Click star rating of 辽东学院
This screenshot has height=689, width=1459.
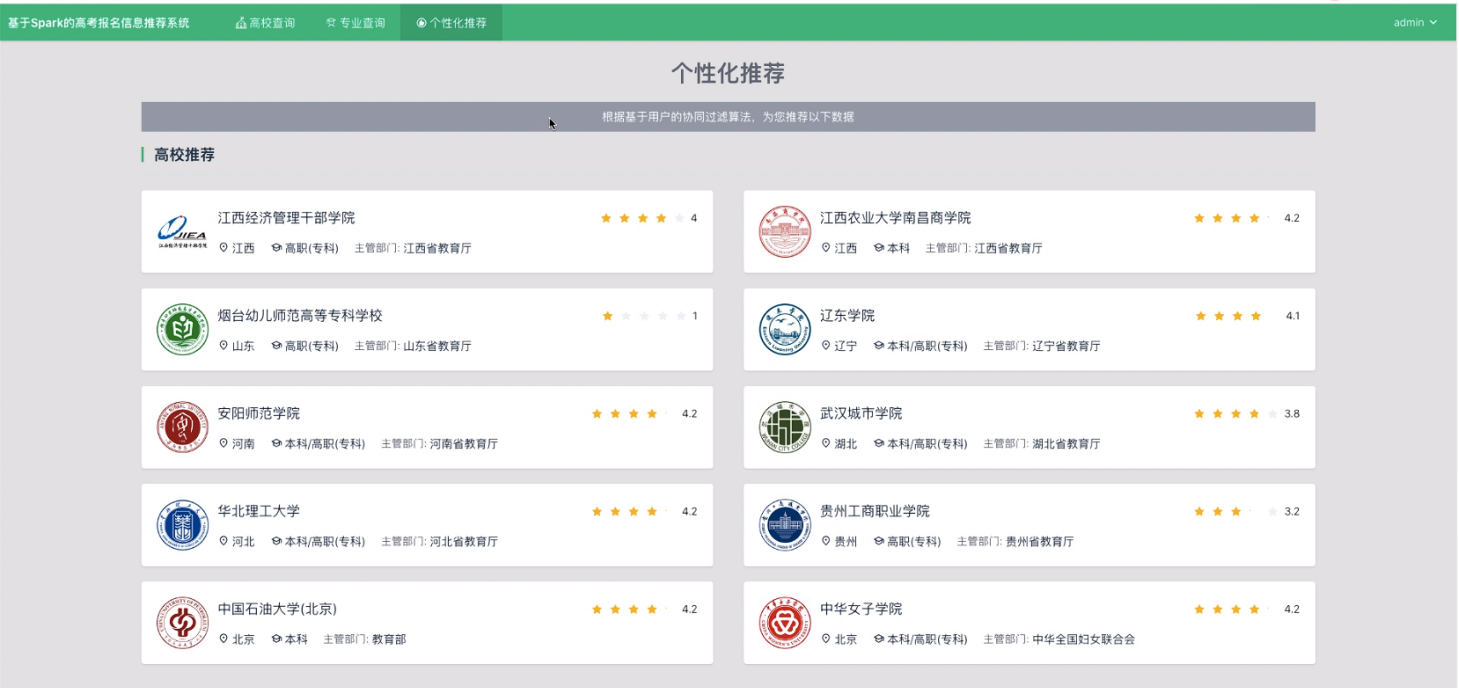(1237, 316)
